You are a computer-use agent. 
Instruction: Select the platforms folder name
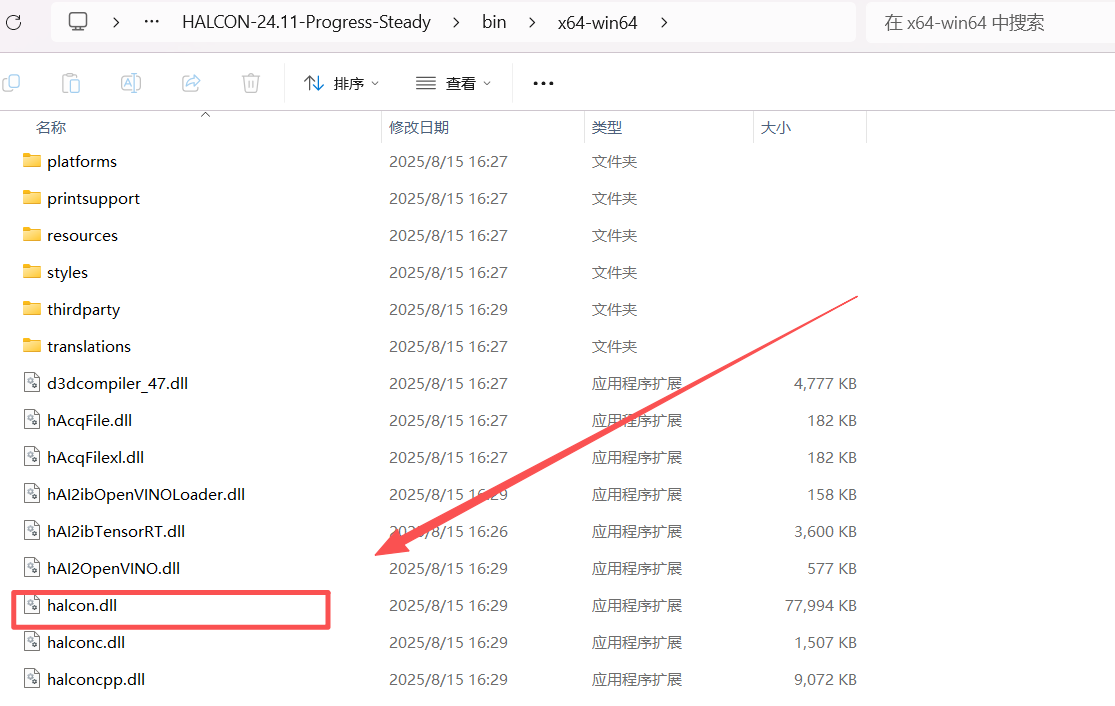[82, 162]
